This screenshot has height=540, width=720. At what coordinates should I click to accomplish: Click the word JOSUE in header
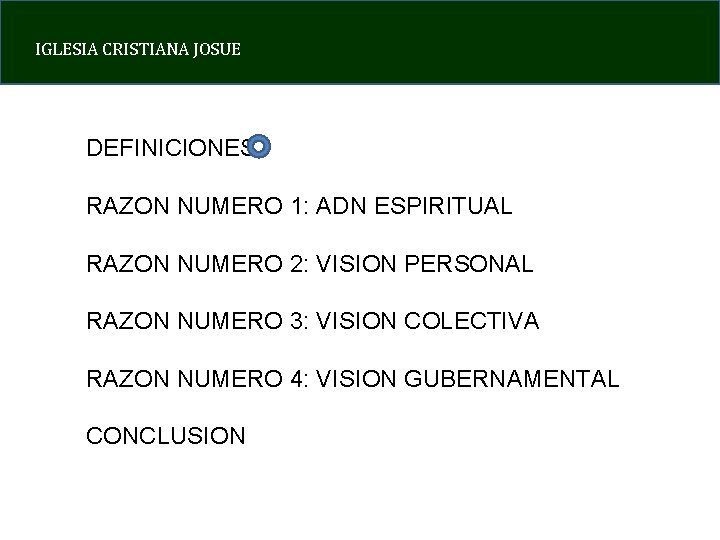click(220, 49)
